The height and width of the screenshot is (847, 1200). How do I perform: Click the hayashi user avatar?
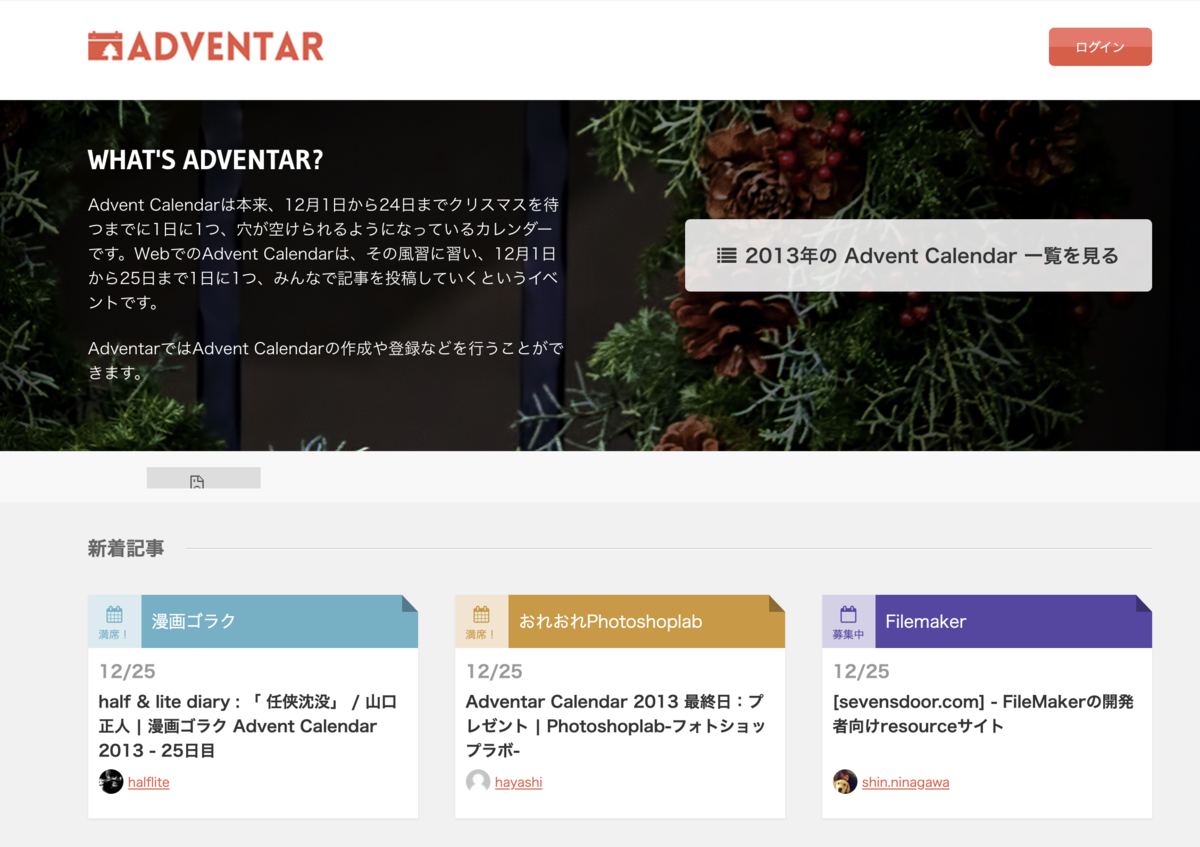[x=478, y=781]
